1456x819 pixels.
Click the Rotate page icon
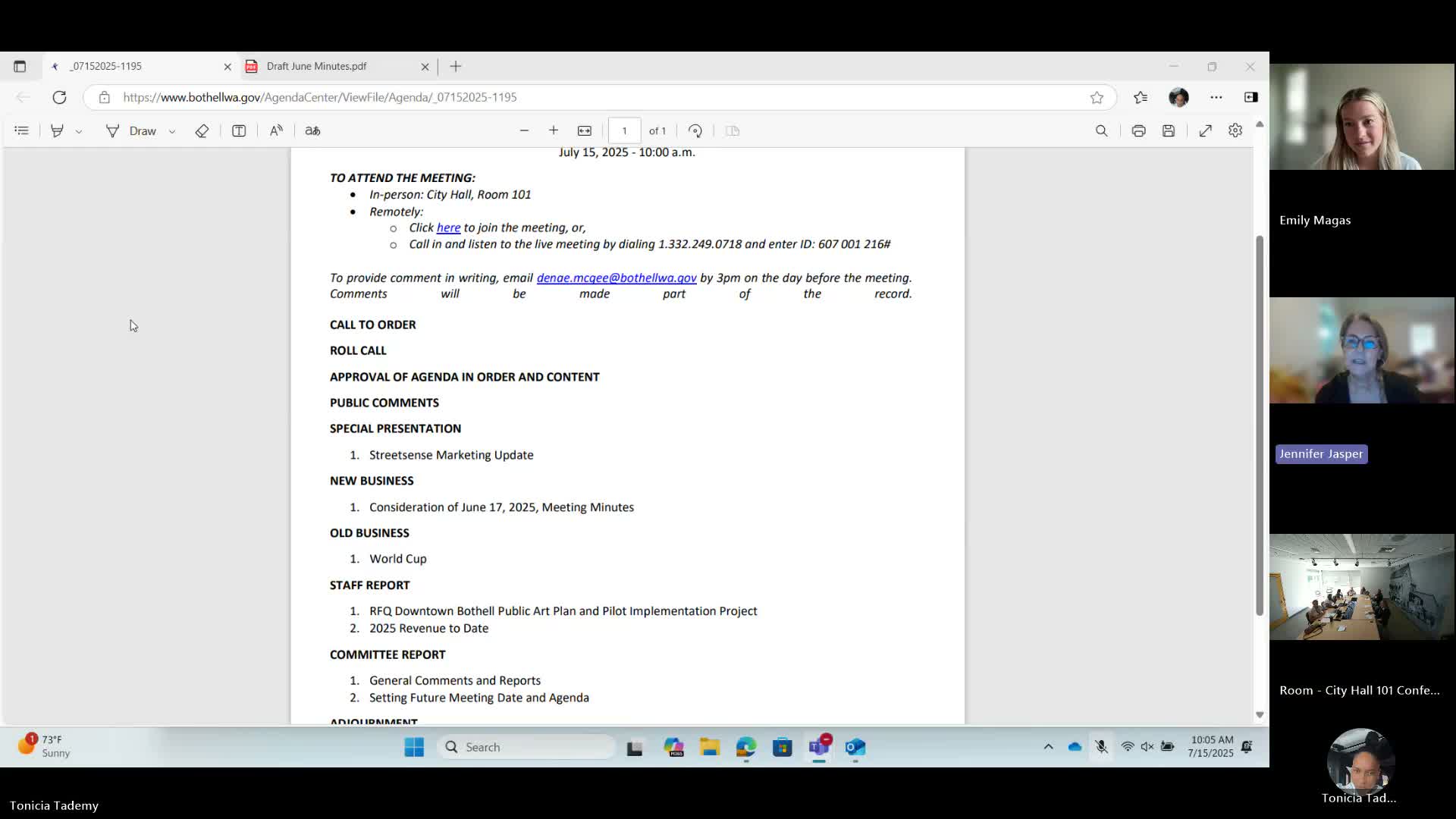tap(695, 130)
